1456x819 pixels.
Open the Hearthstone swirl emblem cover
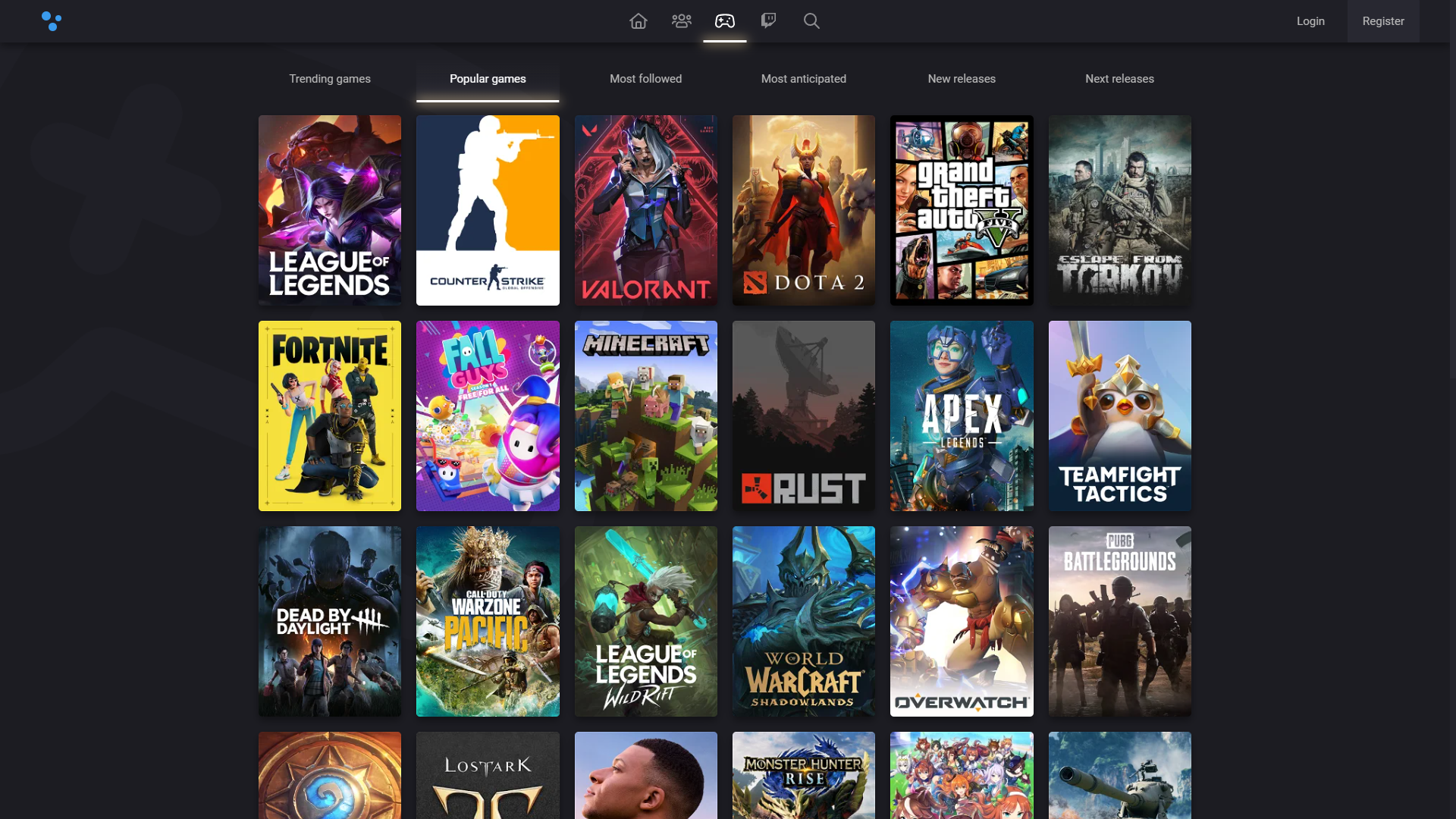click(330, 775)
